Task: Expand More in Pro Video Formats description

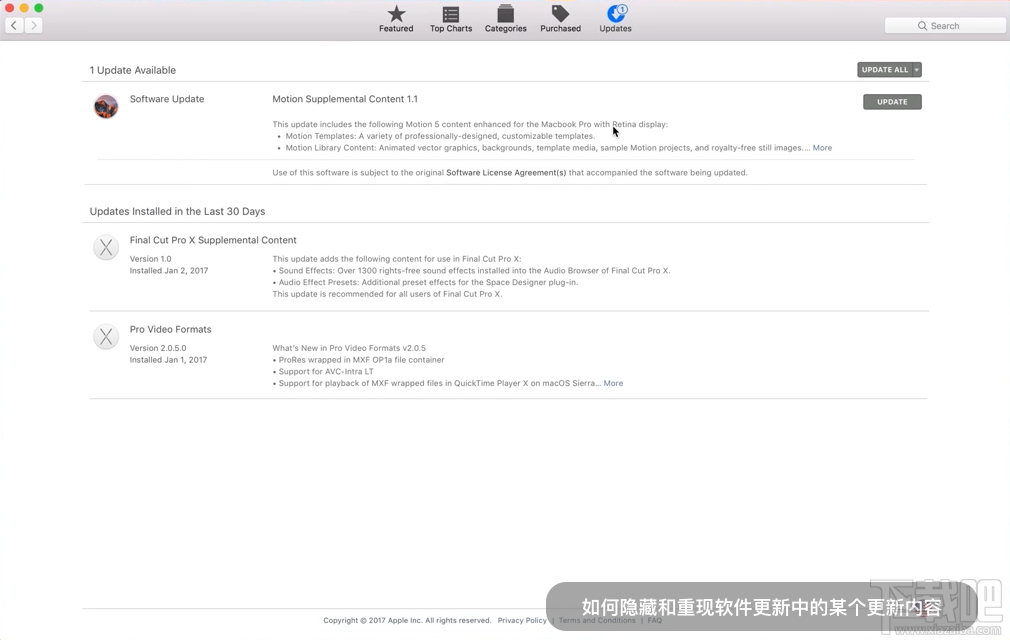Action: click(x=613, y=383)
